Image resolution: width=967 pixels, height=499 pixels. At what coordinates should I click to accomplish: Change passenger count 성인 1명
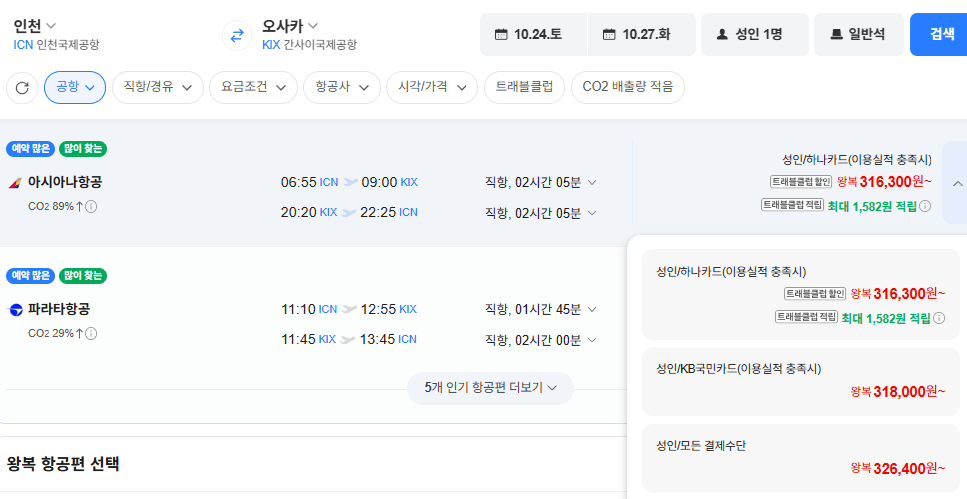point(754,35)
